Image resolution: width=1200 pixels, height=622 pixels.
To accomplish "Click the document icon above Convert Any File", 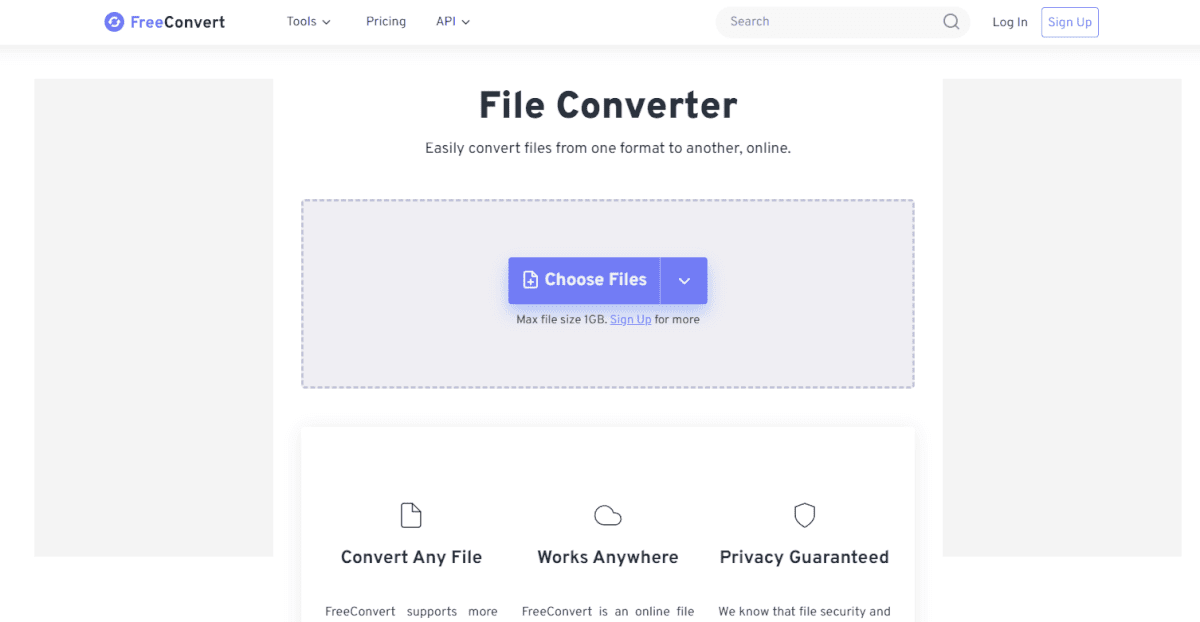I will [x=411, y=515].
